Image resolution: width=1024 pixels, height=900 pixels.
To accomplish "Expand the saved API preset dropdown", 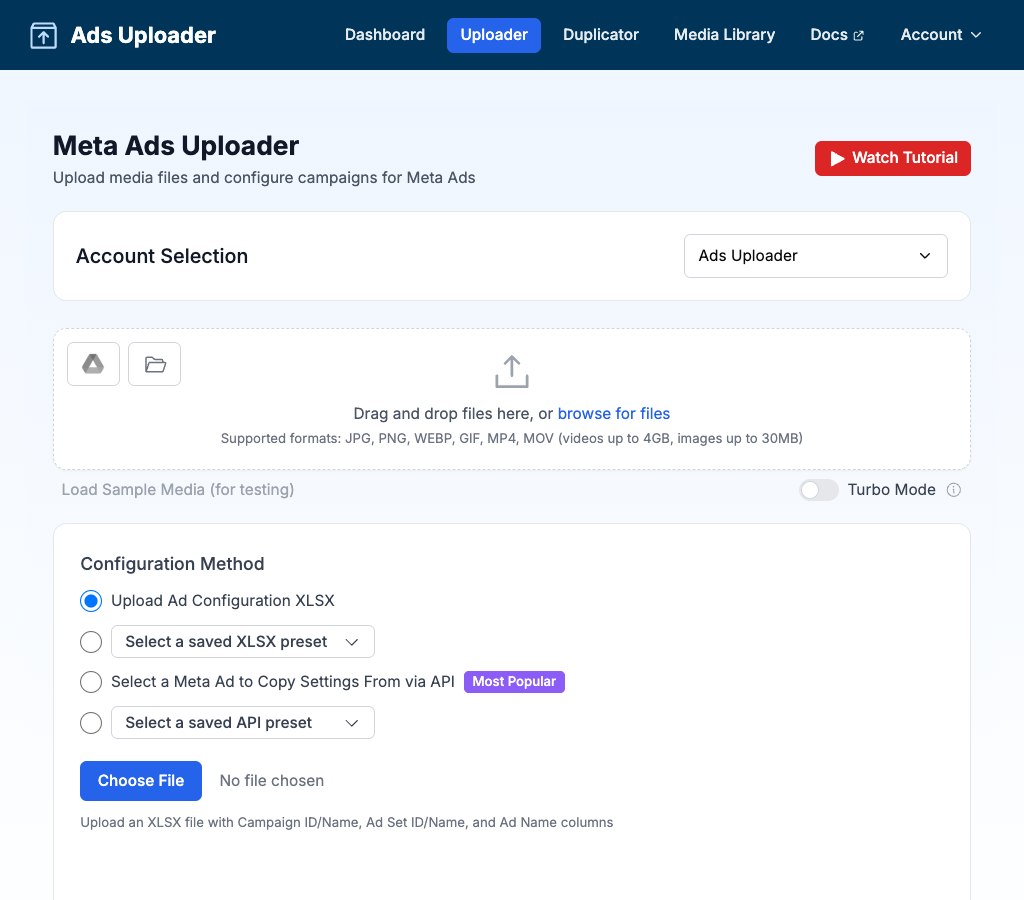I will (243, 723).
